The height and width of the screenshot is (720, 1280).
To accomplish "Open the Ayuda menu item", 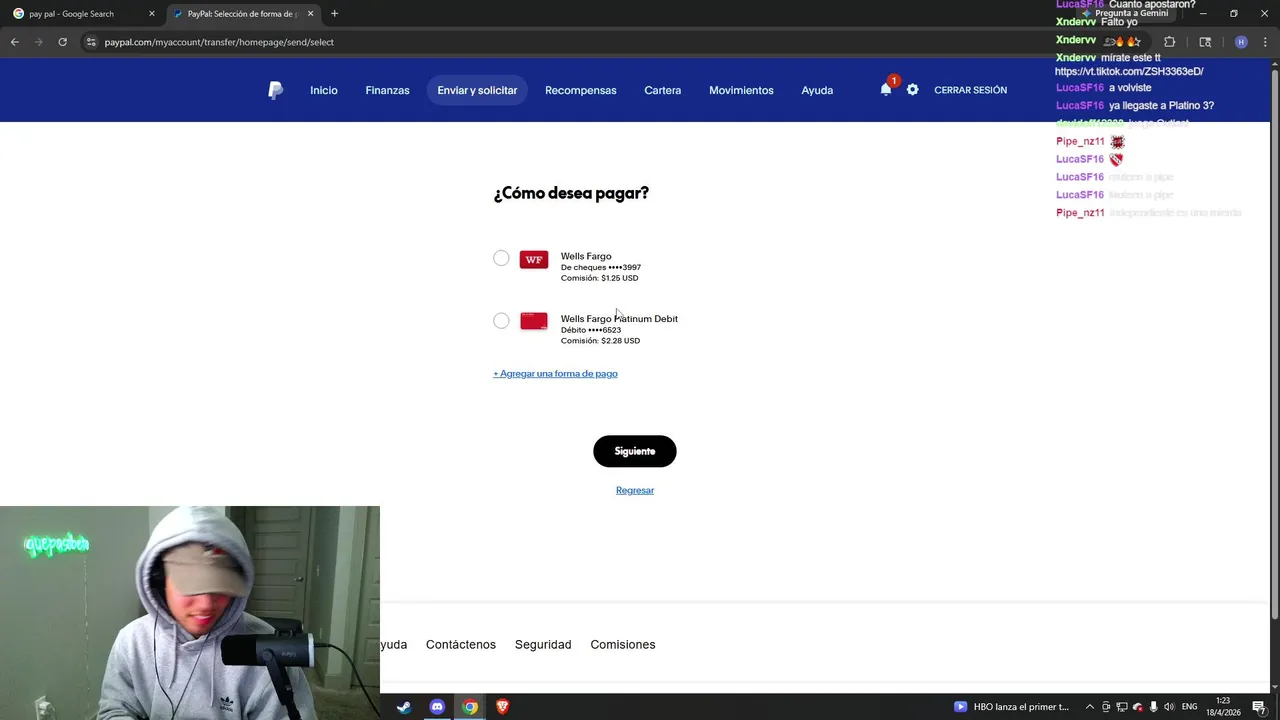I will [817, 90].
